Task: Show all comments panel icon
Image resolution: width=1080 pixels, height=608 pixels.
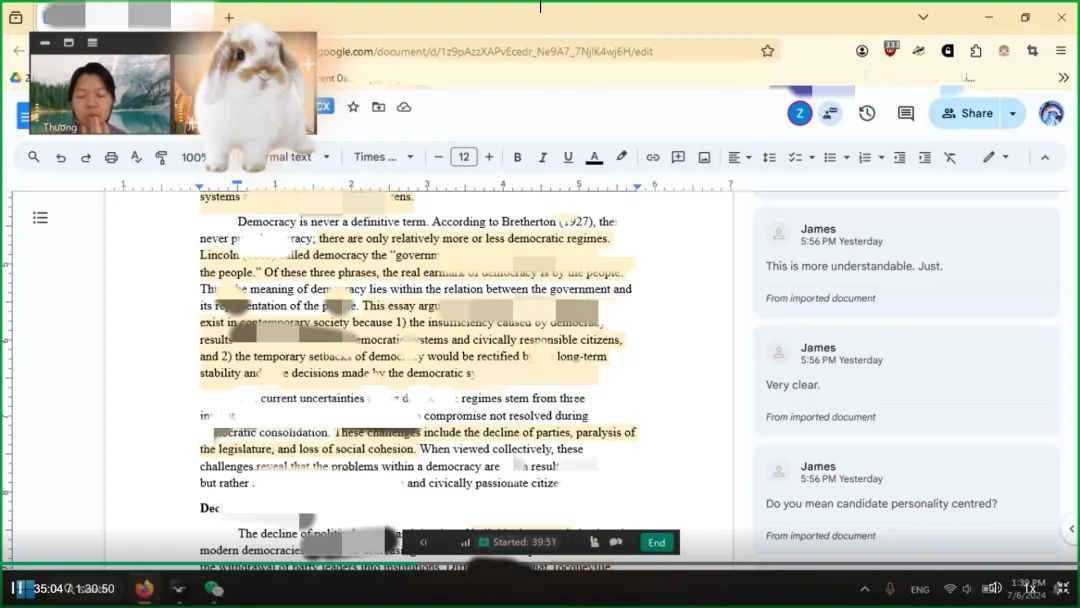Action: [906, 113]
